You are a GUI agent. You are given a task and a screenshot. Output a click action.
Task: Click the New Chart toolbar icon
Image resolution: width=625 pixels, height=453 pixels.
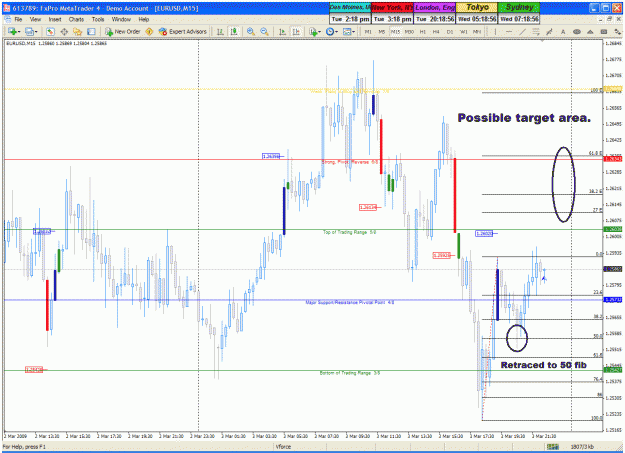tap(12, 32)
